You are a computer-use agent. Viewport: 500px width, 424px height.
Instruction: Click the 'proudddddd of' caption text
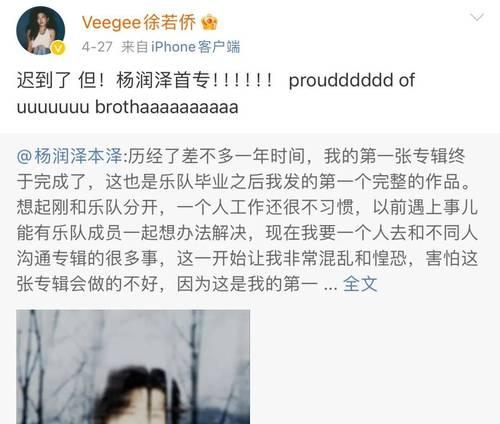pos(352,80)
